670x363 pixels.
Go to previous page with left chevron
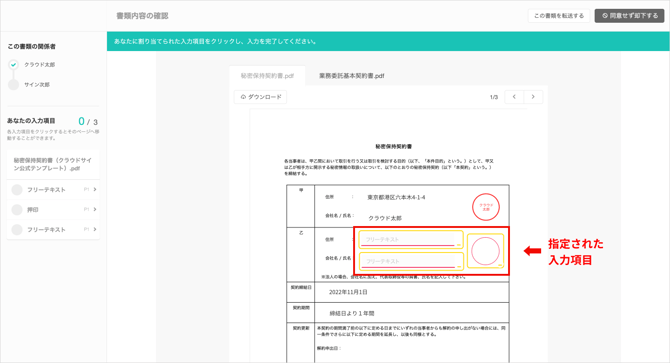point(514,97)
